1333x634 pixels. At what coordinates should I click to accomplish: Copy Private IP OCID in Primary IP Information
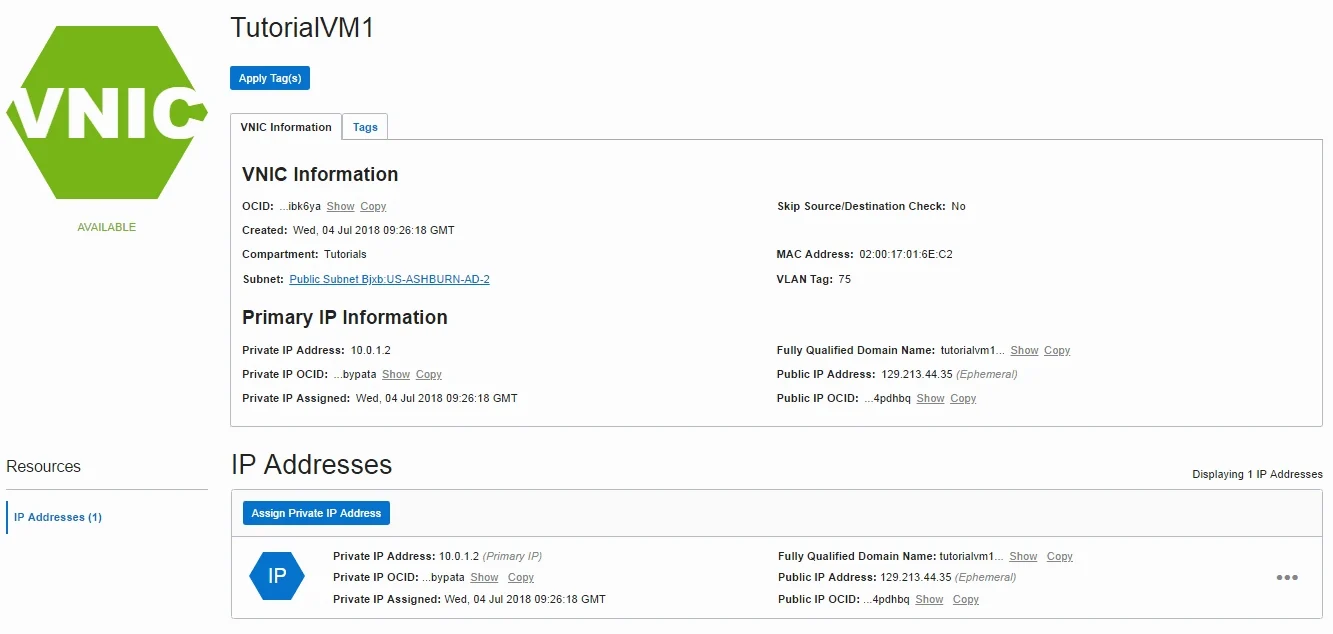tap(429, 375)
